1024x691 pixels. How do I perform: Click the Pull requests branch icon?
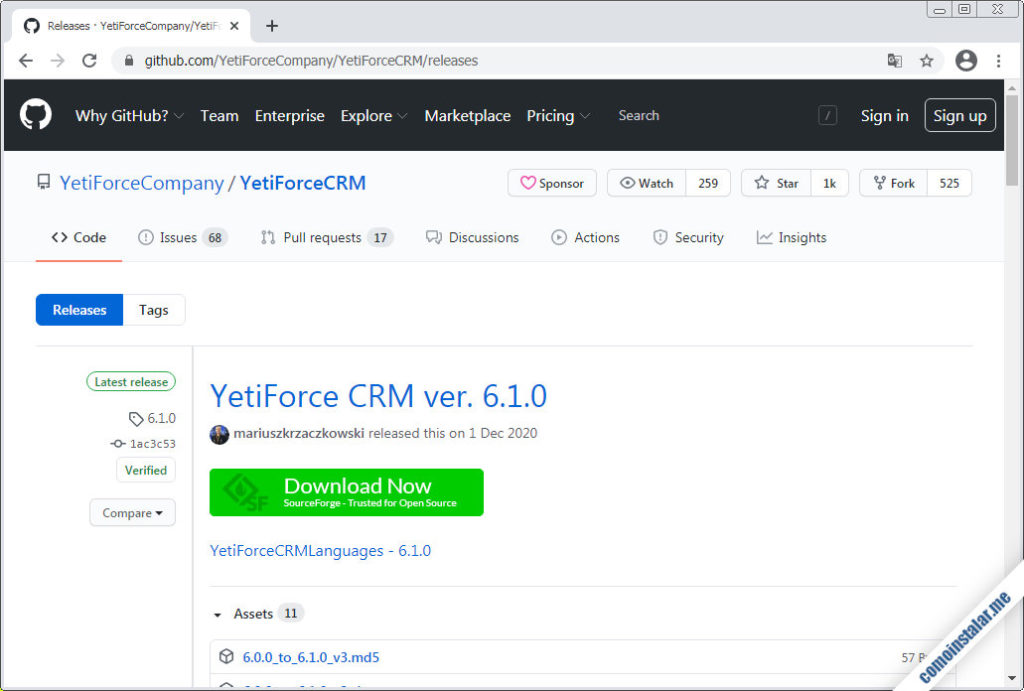[267, 237]
